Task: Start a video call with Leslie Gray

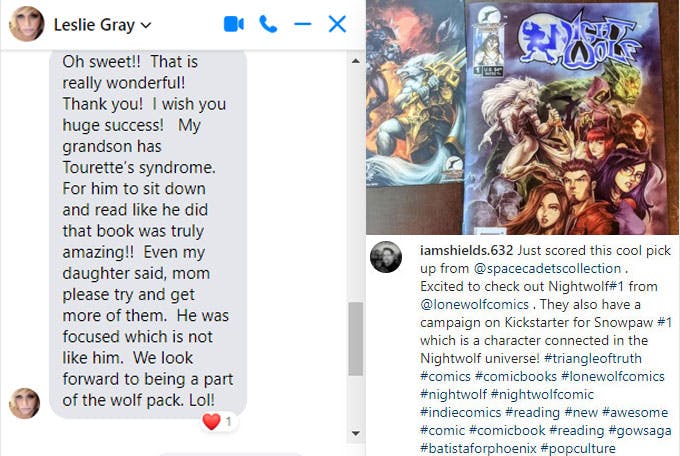Action: (x=234, y=24)
